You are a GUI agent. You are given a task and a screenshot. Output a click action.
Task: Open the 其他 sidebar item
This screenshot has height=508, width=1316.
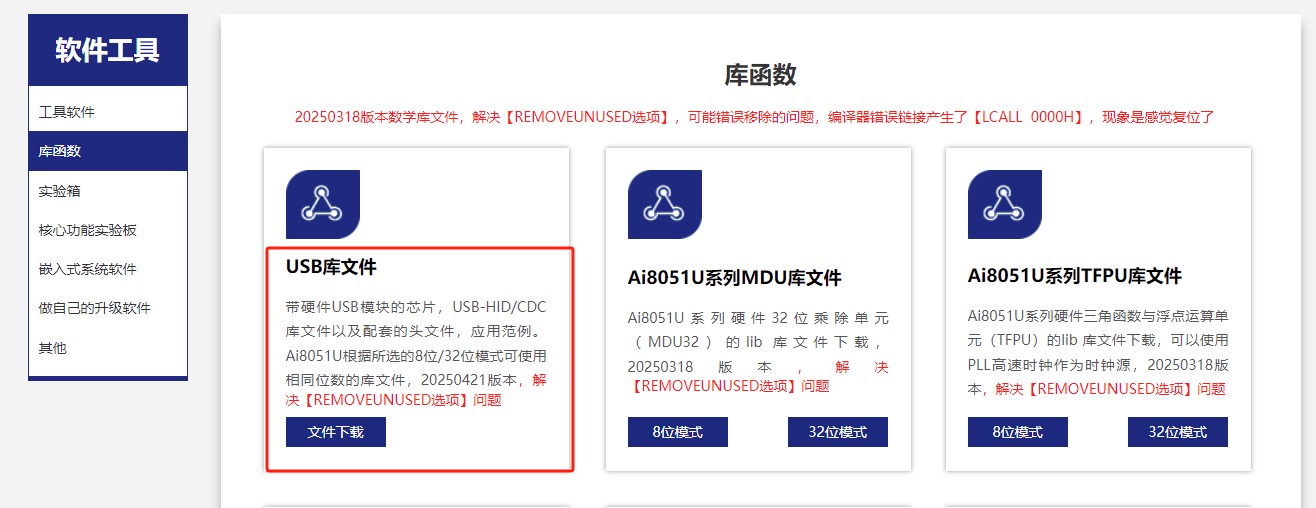tap(108, 348)
